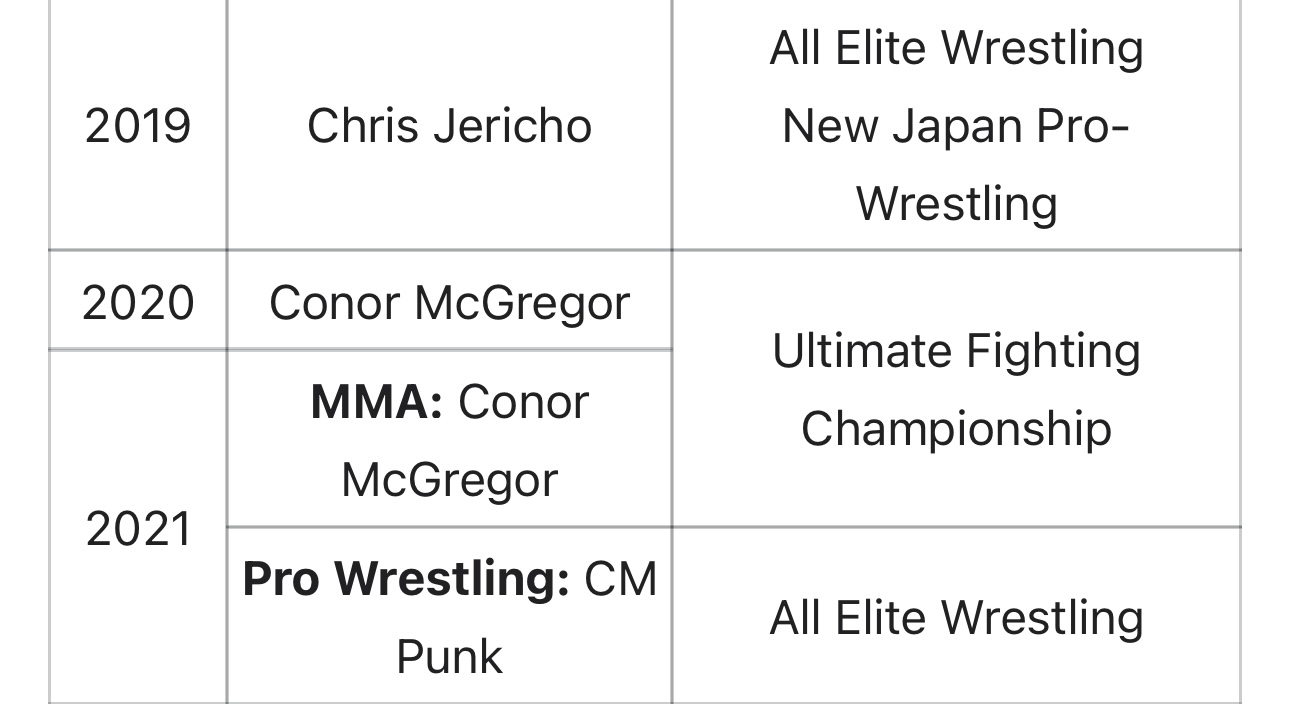The height and width of the screenshot is (708, 1290).
Task: Click the word "Championship"
Action: pyautogui.click(x=956, y=428)
